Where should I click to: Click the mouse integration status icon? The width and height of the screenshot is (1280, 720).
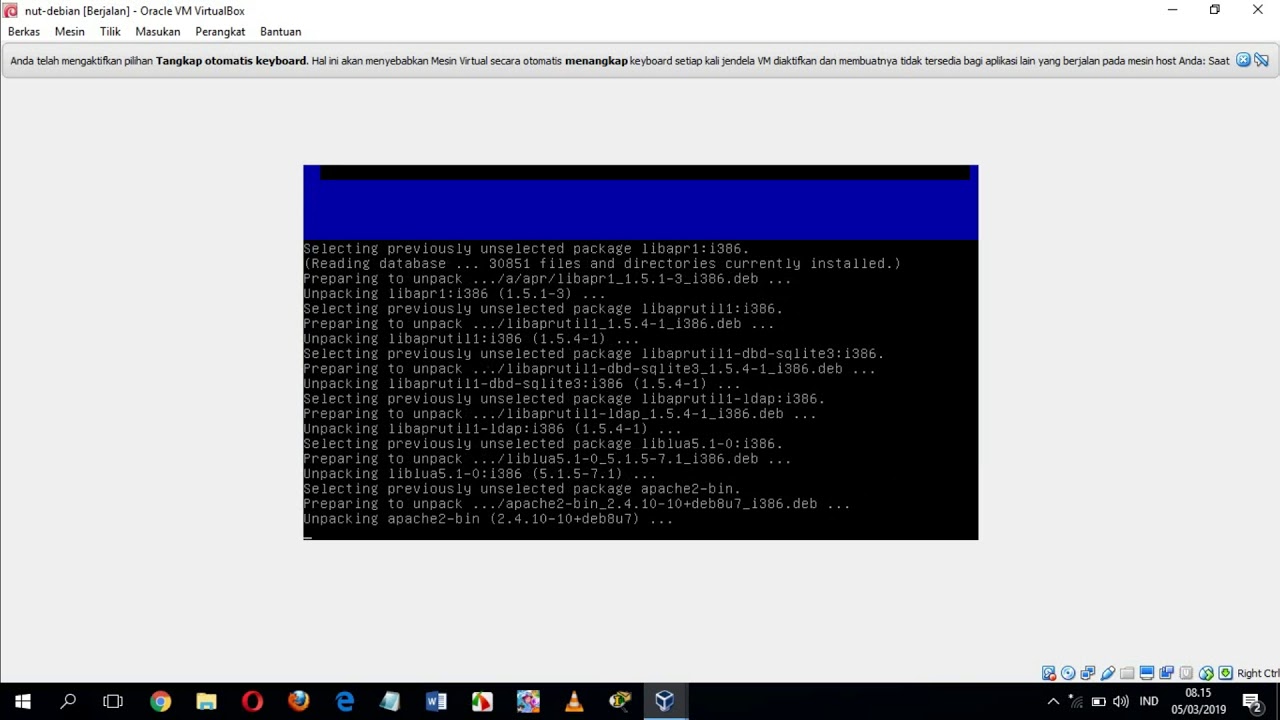(x=1206, y=673)
